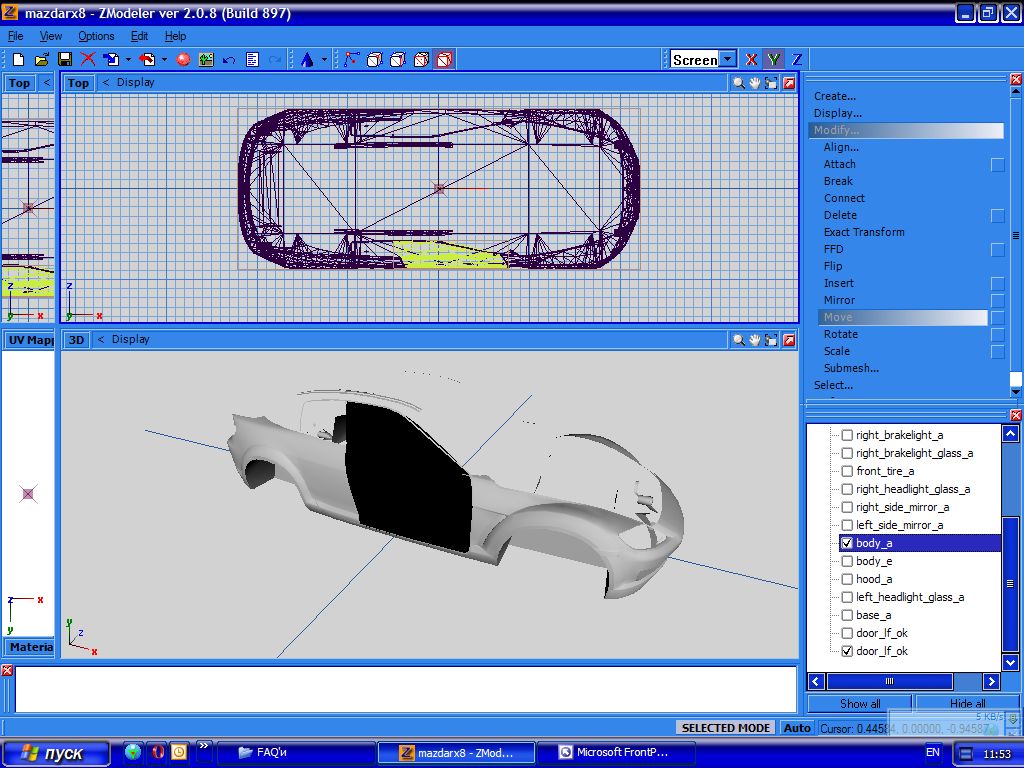Screen dimensions: 1024x768
Task: Toggle the Z axis constraint button
Action: 797,60
